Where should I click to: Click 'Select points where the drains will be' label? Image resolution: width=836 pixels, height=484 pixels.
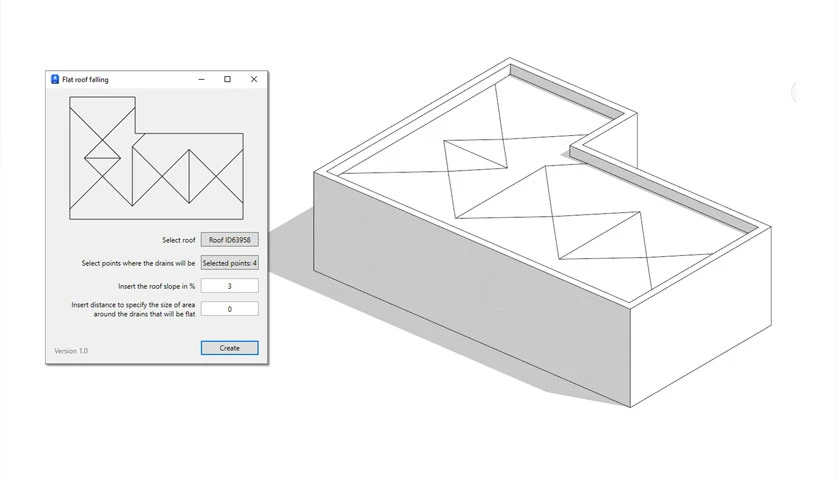click(x=138, y=263)
